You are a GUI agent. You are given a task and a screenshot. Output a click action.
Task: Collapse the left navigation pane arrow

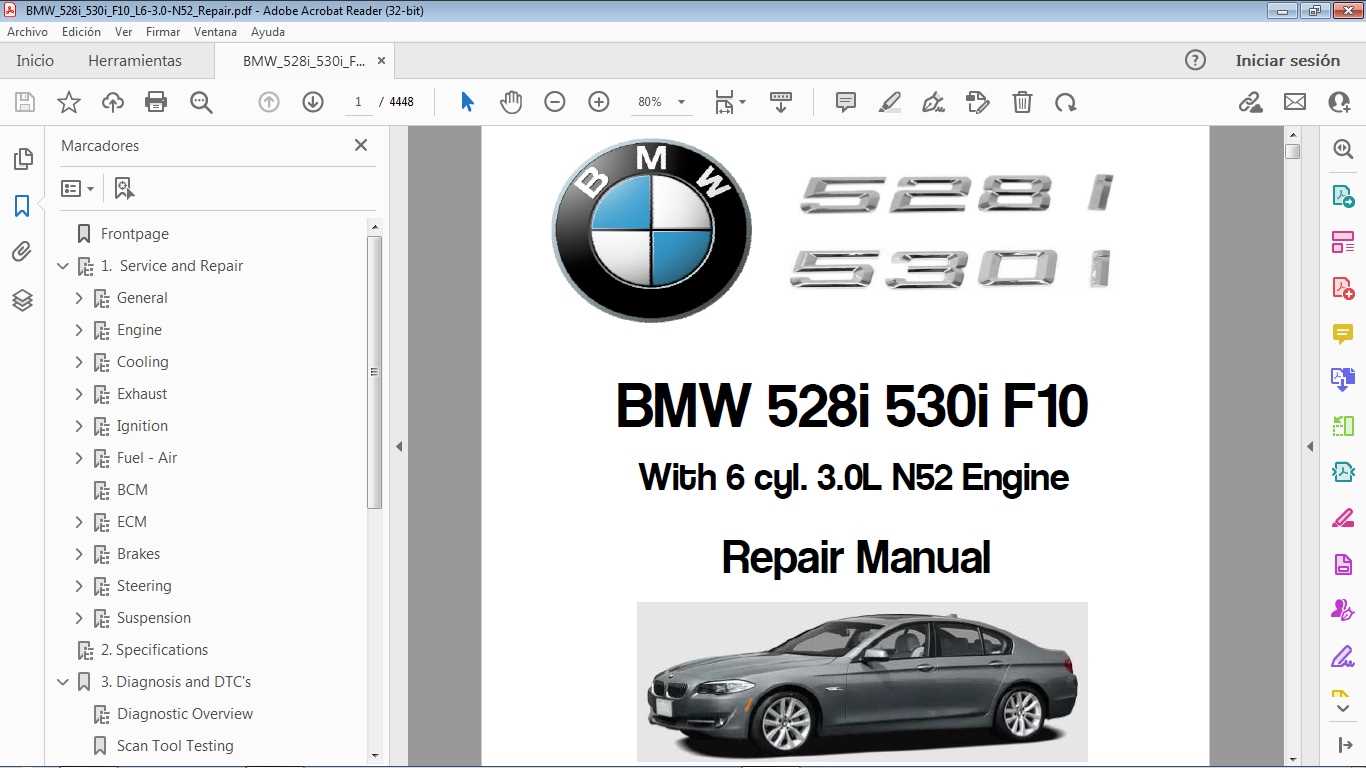(398, 446)
